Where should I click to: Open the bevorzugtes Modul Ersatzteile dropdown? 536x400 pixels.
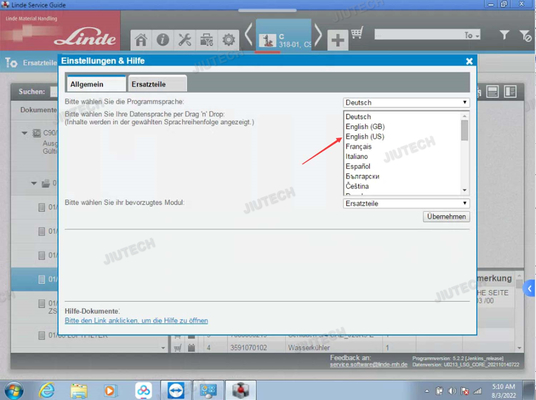406,203
